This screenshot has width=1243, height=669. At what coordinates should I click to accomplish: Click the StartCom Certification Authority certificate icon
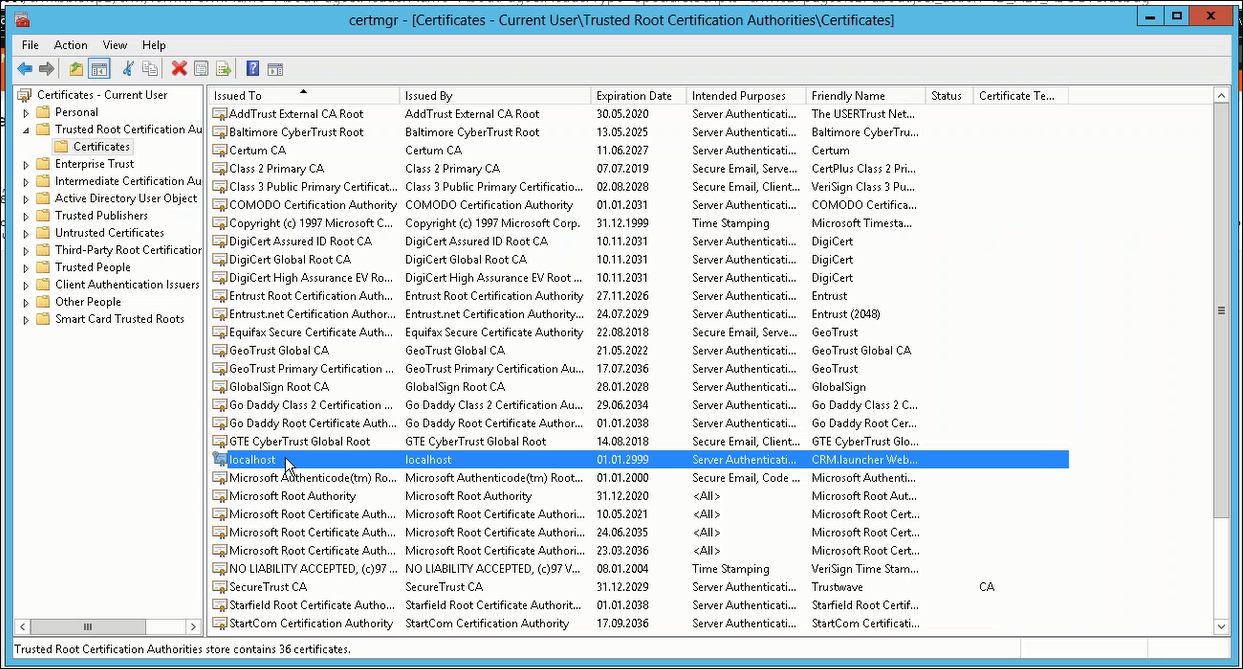pos(220,623)
